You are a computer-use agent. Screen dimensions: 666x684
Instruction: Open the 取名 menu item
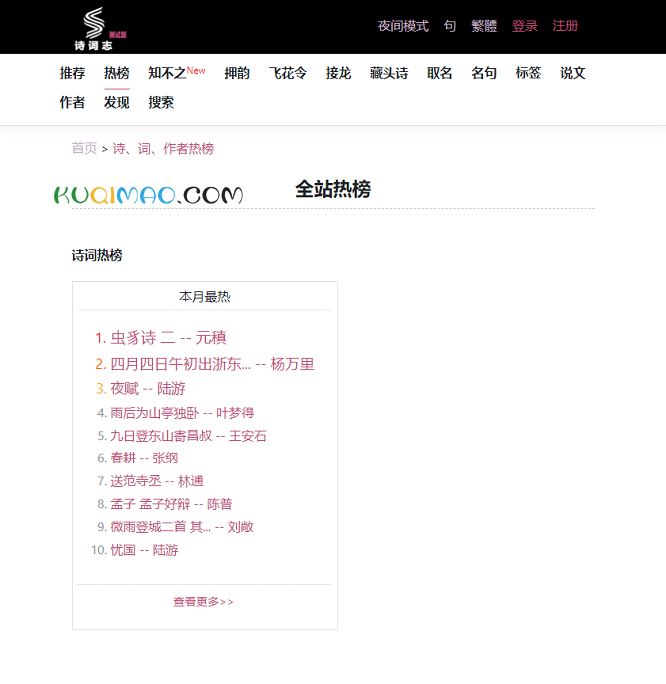439,73
